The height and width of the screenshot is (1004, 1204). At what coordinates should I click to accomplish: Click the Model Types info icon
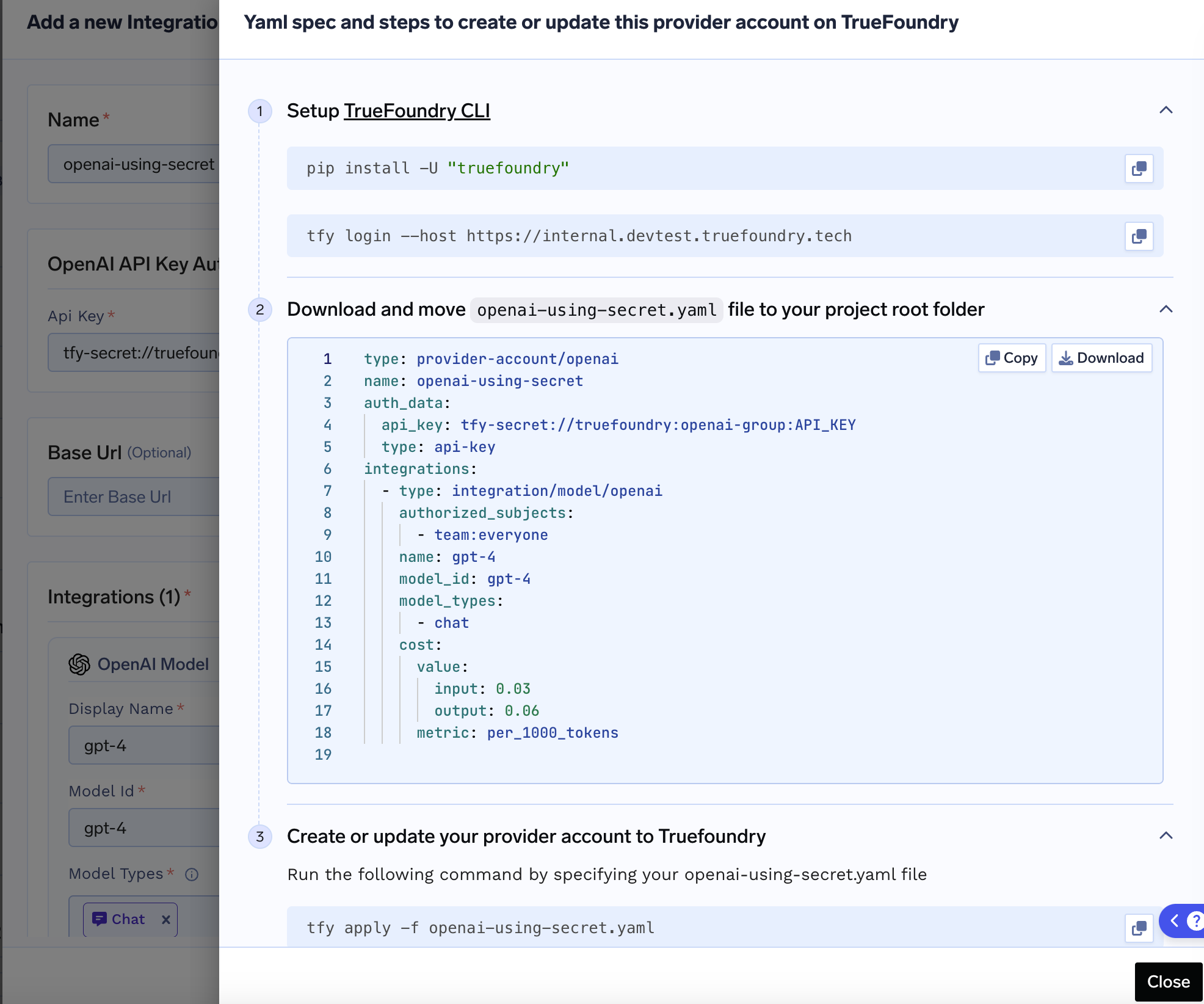point(192,875)
